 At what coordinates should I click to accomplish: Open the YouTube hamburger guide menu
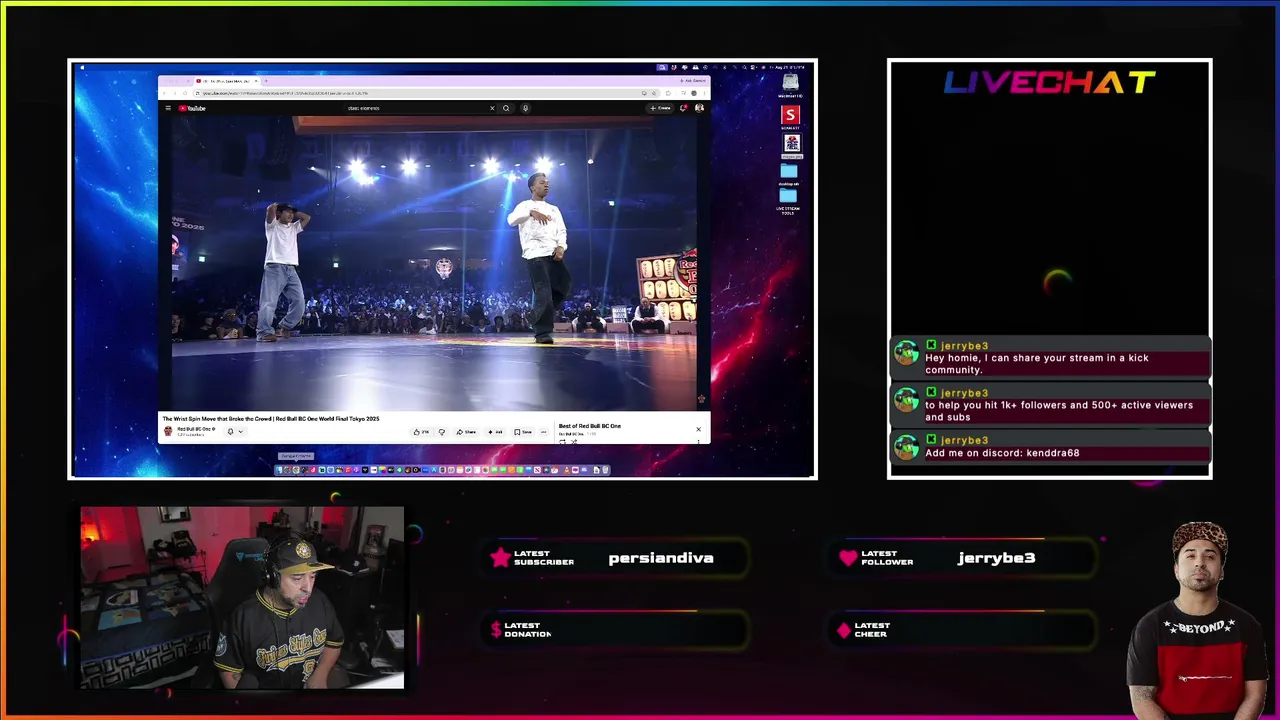(x=168, y=108)
